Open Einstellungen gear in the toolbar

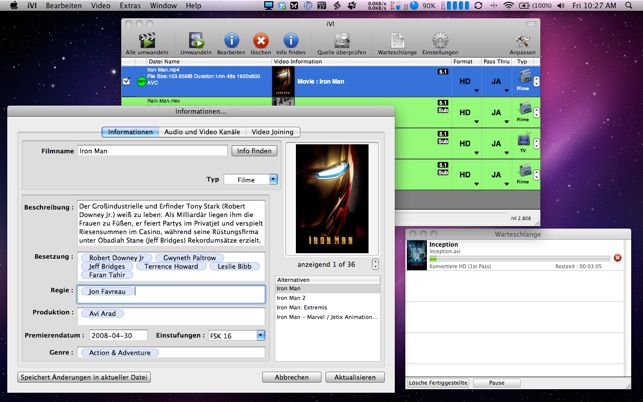[440, 41]
